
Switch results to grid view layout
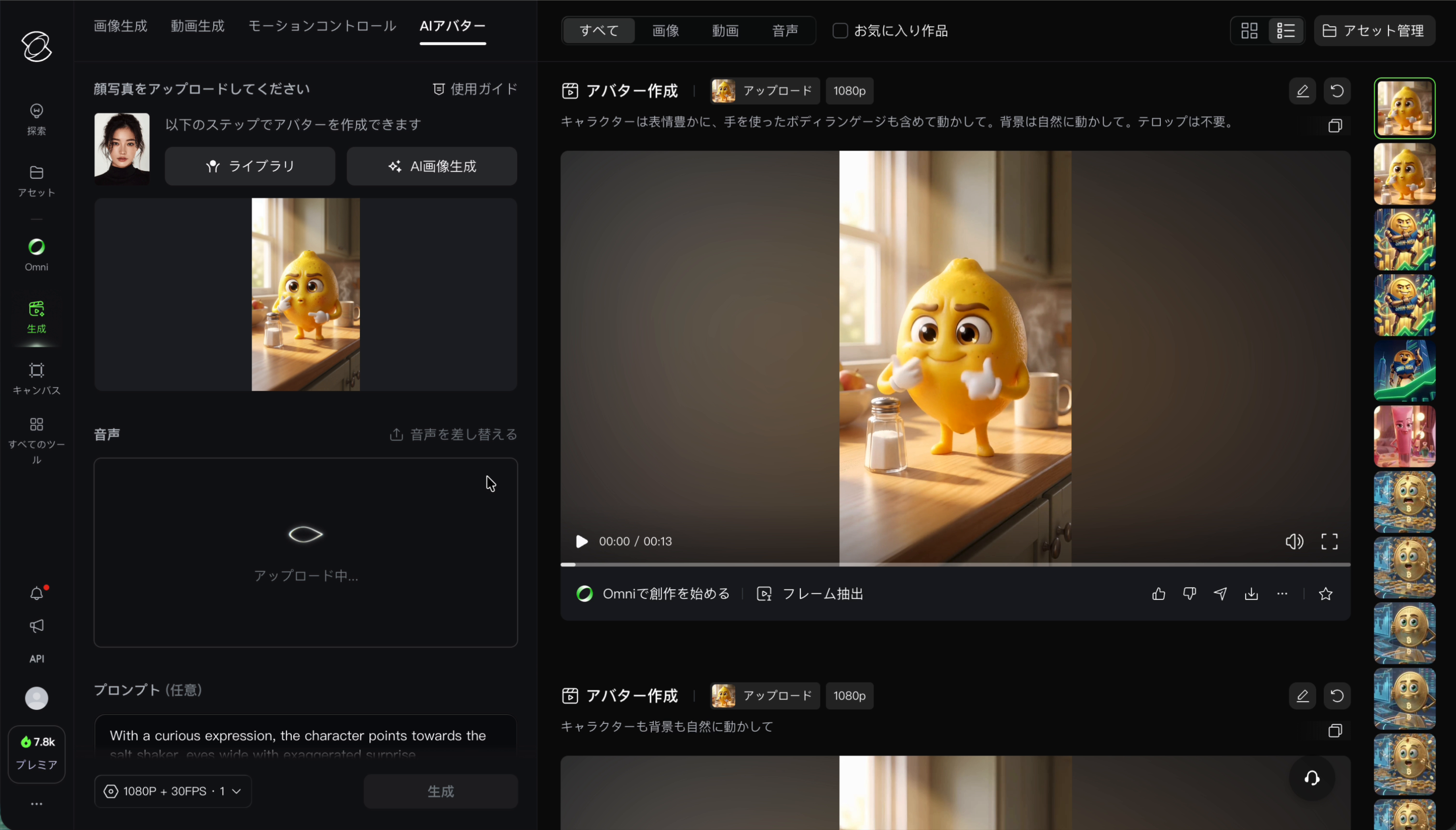tap(1249, 30)
